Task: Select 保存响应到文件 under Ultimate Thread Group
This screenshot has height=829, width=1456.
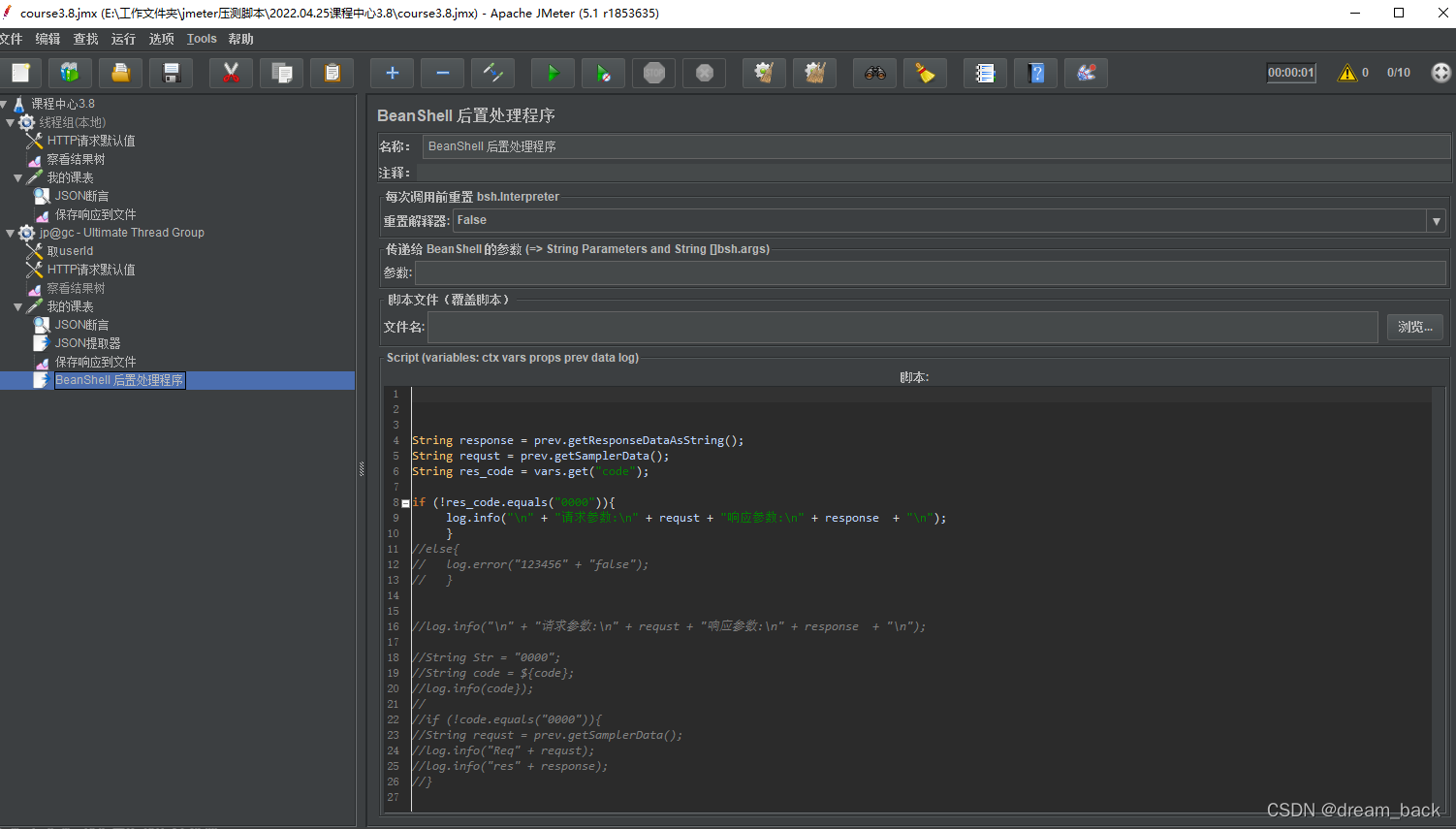Action: (95, 362)
